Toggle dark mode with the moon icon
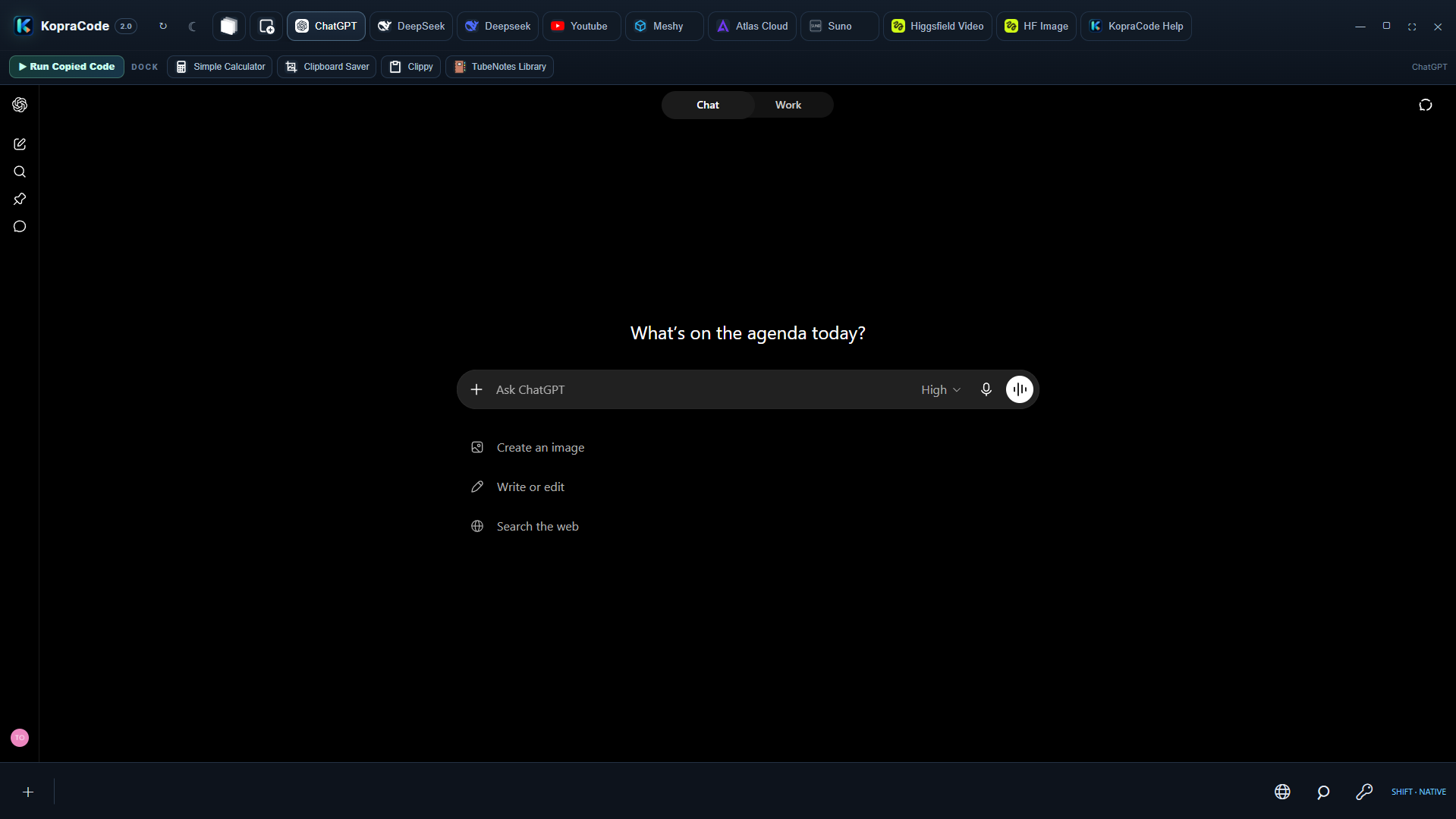Screen dimensions: 1456x819 193,26
